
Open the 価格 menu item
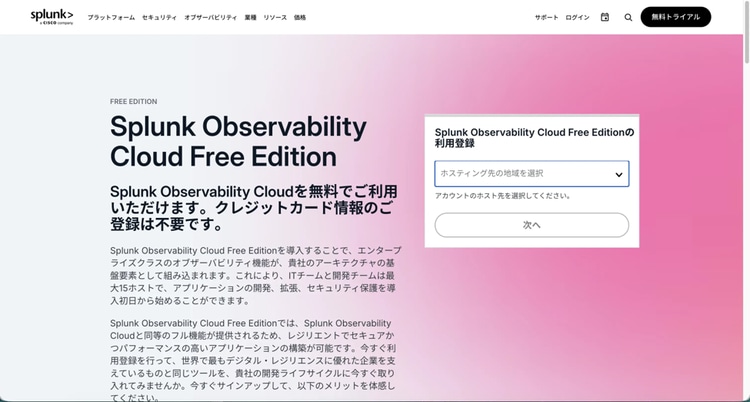[x=300, y=18]
